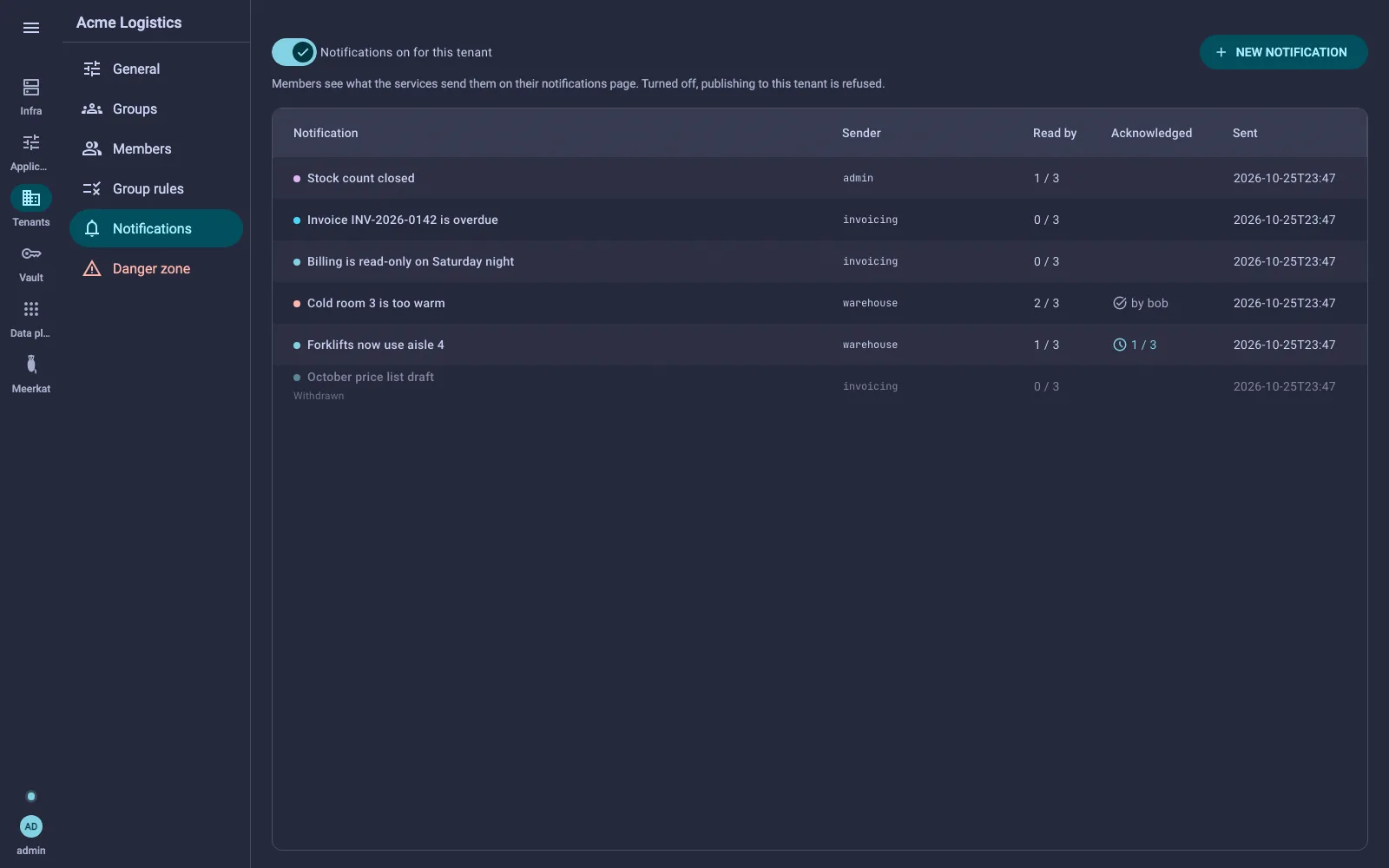Create a new notification

coord(1283,52)
